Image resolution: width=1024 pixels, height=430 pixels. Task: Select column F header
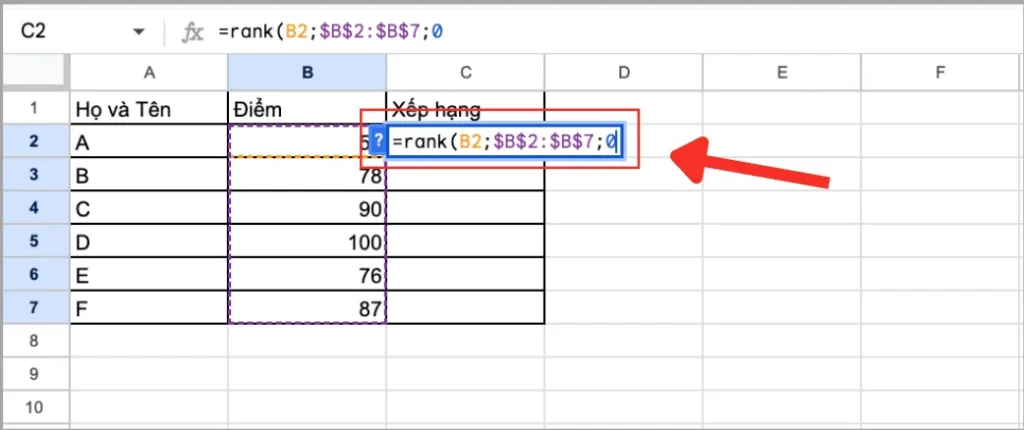pos(940,73)
